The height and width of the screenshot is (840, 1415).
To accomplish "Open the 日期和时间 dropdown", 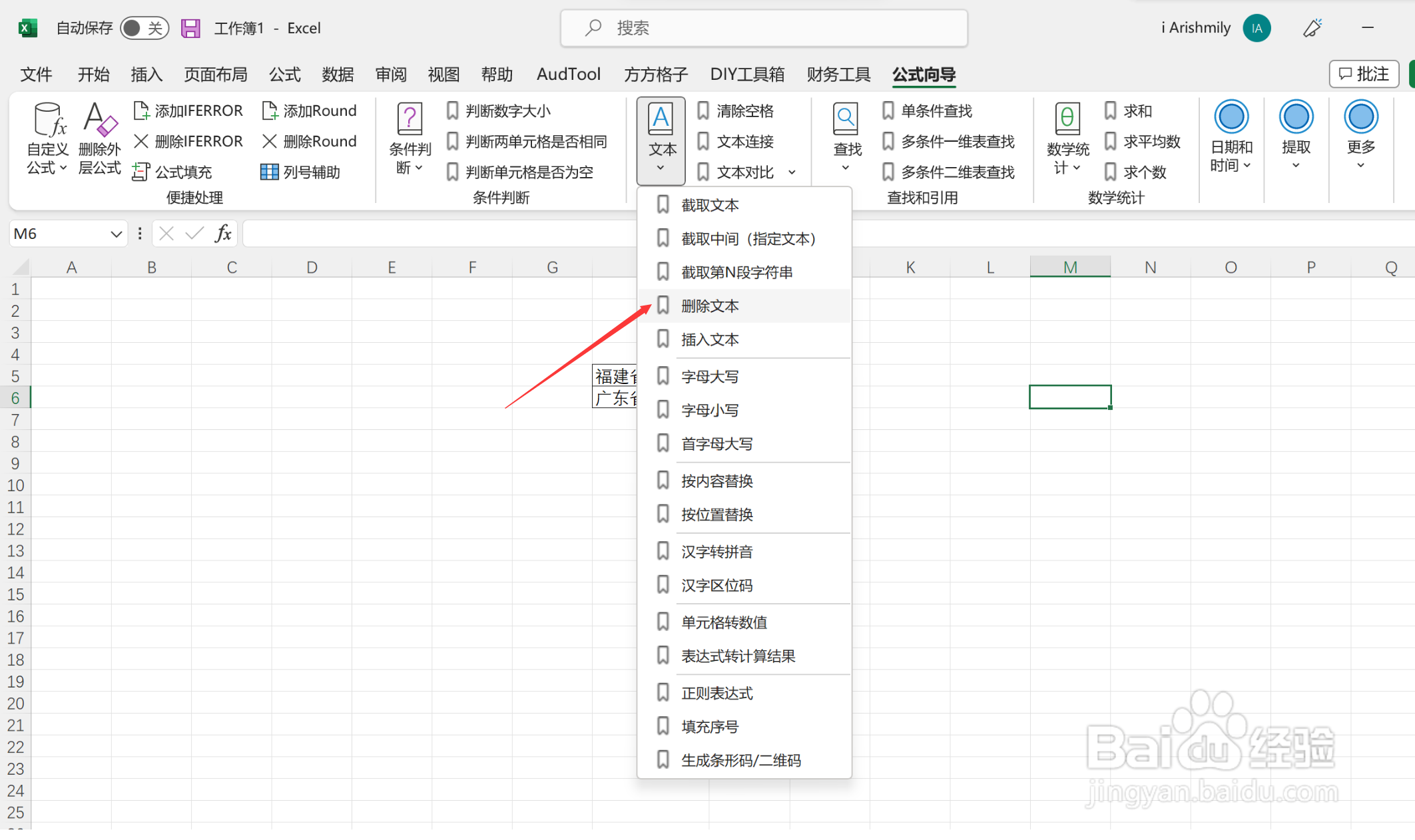I will 1231,137.
